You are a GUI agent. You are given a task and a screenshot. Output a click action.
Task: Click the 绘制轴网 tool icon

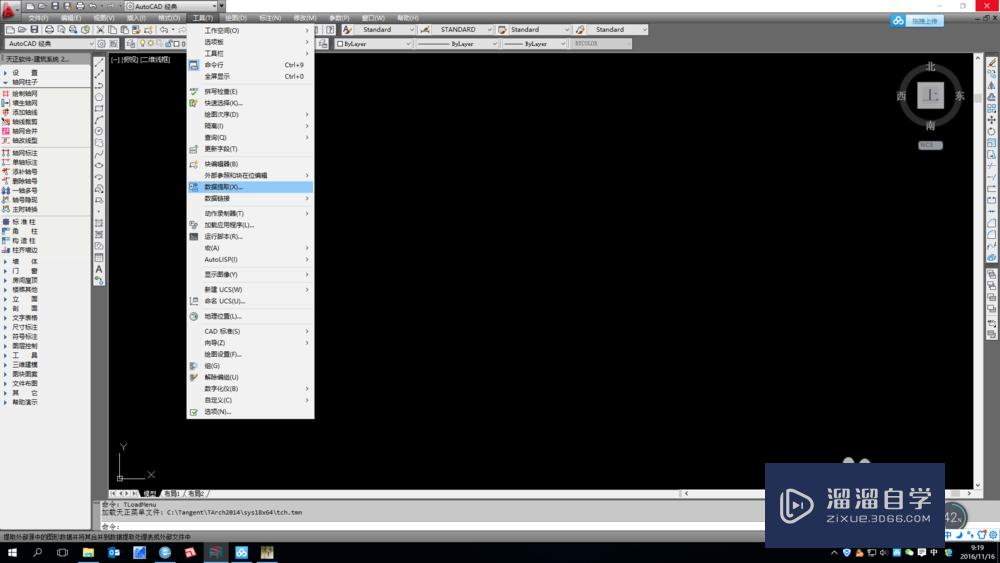click(6, 93)
